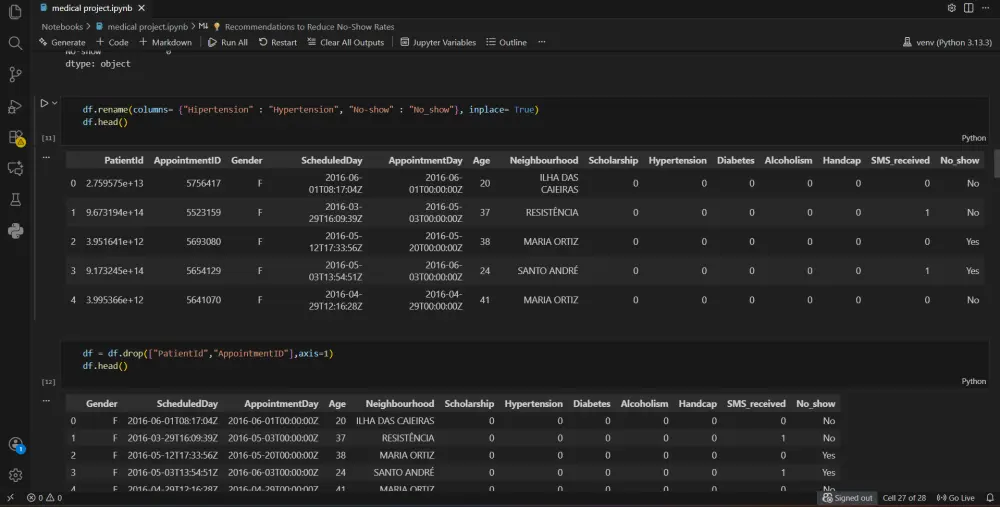The height and width of the screenshot is (507, 1000).
Task: Open more actions menu for the first output table
Action: click(46, 157)
